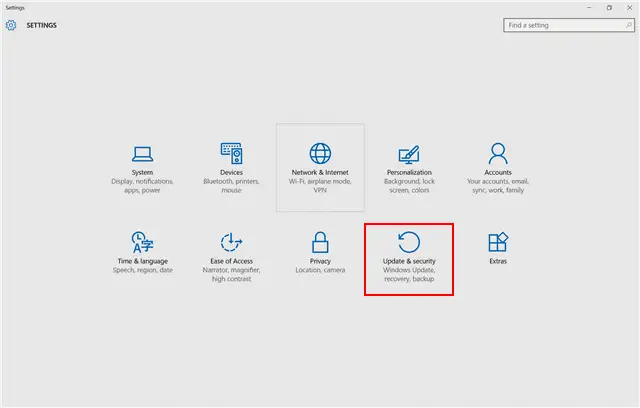Click 'Bluetooth, printers, mouse' description
This screenshot has width=640, height=408.
(x=231, y=186)
